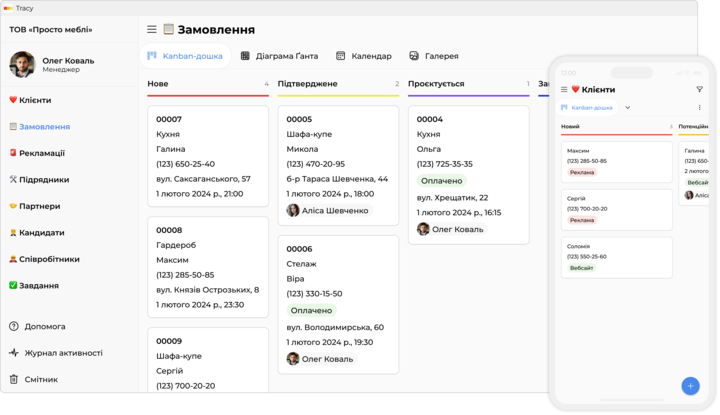The width and height of the screenshot is (720, 415).
Task: Tap the blue plus add button
Action: (690, 385)
